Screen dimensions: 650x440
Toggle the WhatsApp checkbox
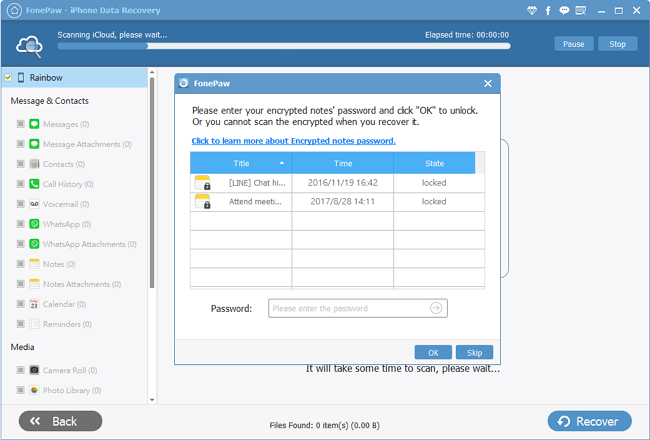[20, 224]
